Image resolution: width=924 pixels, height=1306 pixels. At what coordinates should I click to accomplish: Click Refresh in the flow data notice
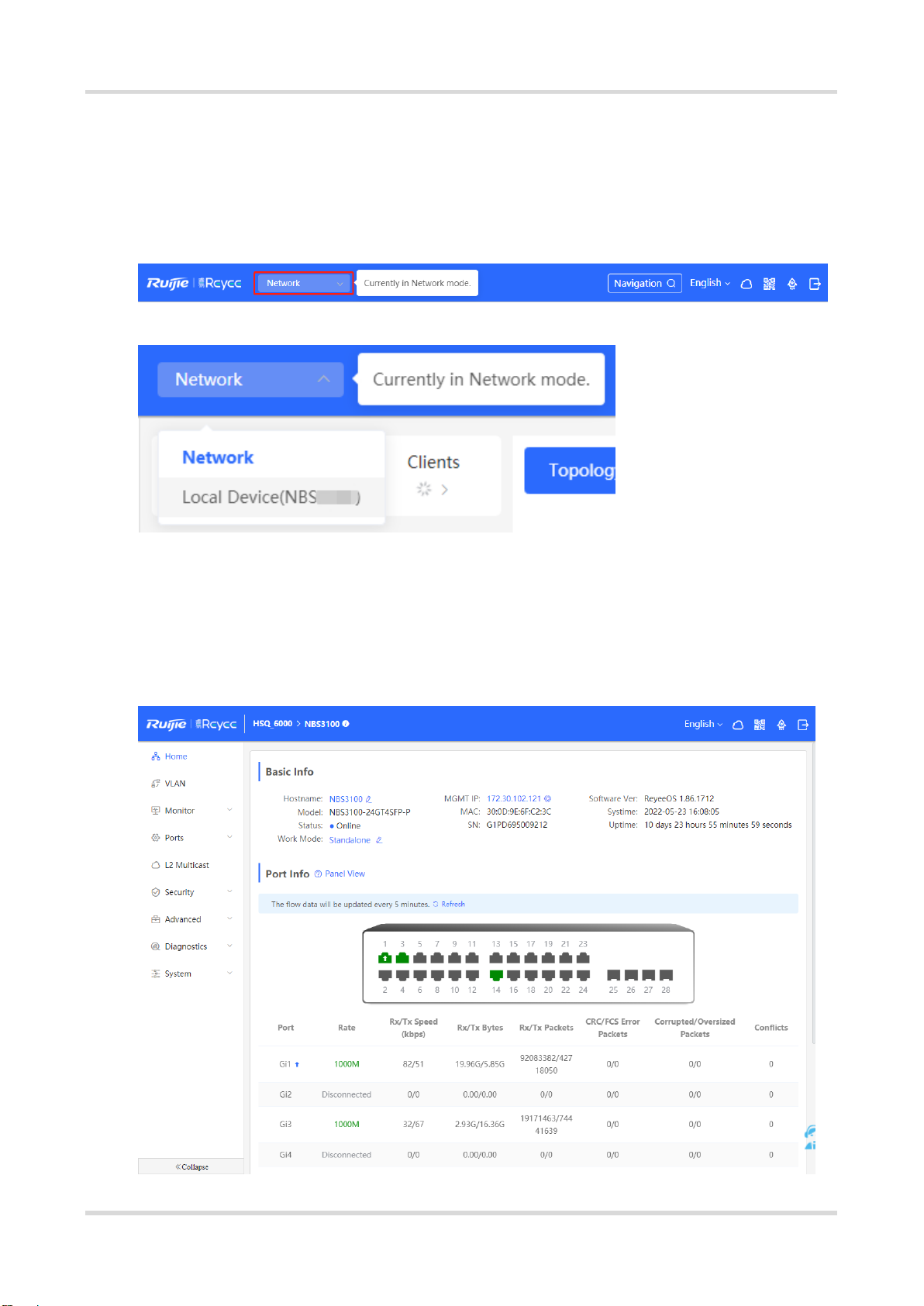450,904
